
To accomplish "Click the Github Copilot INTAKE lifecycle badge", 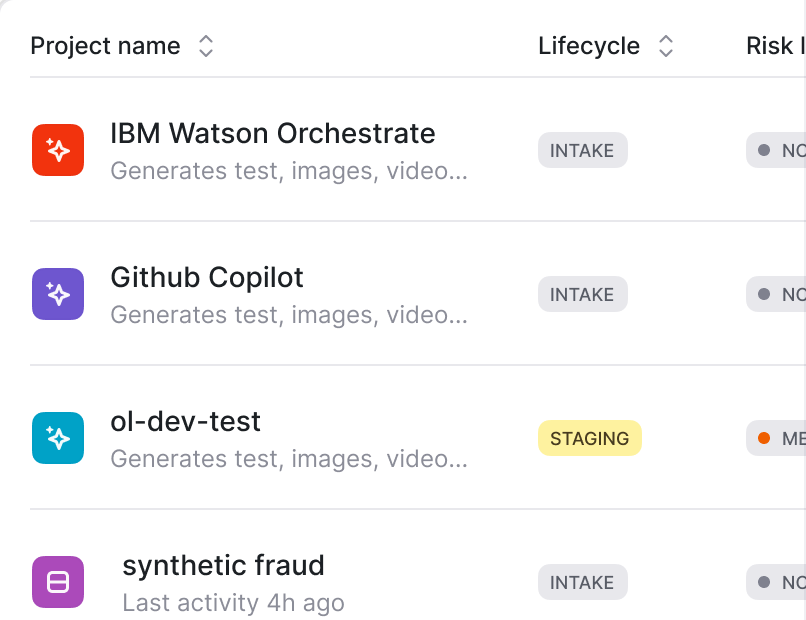I will (x=583, y=294).
